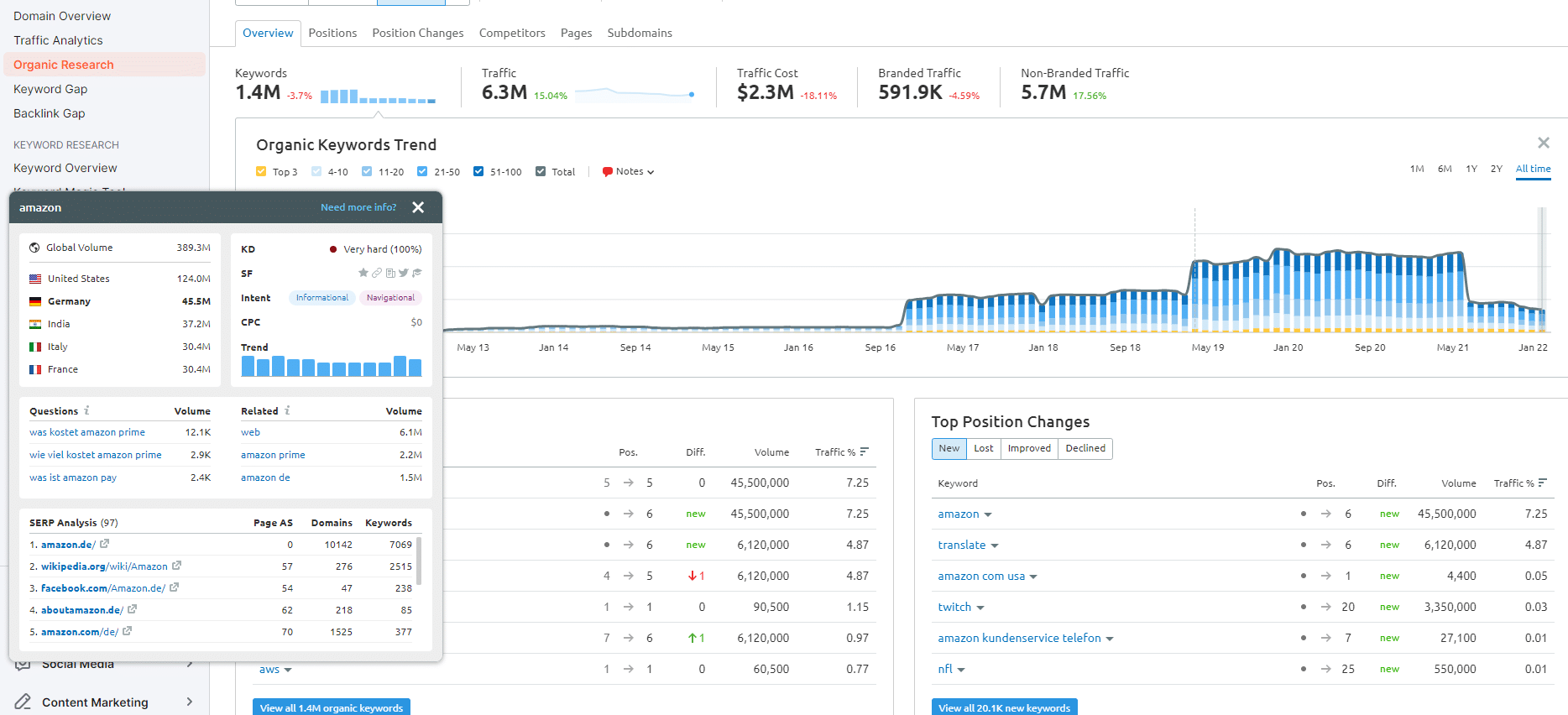Open the 'was kostet amazon prime' question link

coord(87,432)
